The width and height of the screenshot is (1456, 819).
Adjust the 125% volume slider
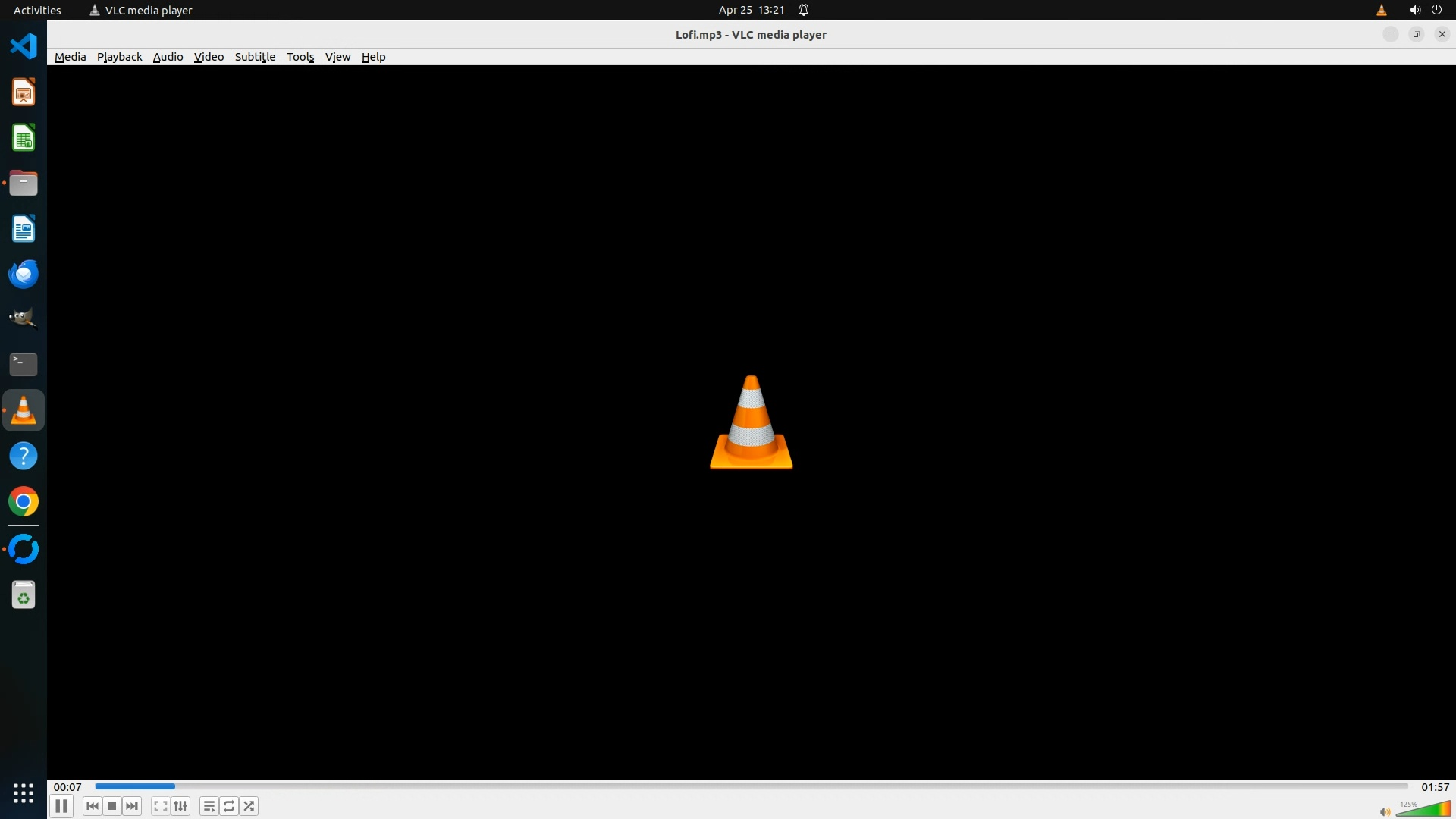tap(1424, 809)
